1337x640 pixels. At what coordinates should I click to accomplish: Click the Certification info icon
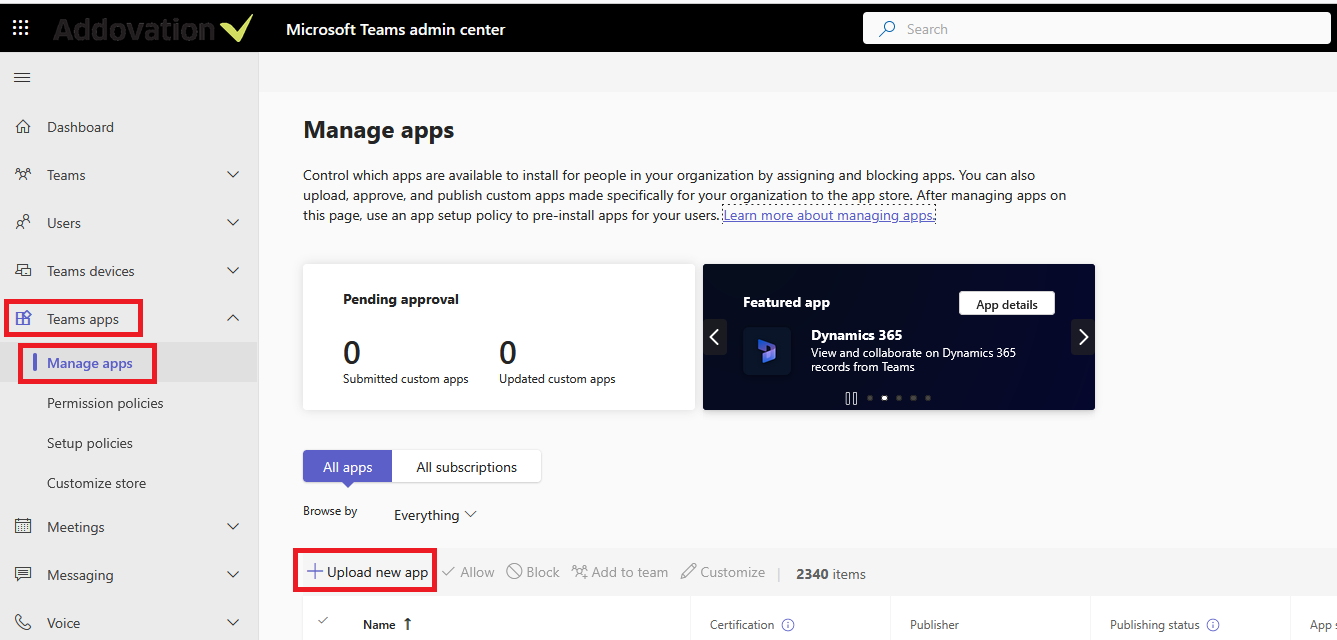pos(788,625)
